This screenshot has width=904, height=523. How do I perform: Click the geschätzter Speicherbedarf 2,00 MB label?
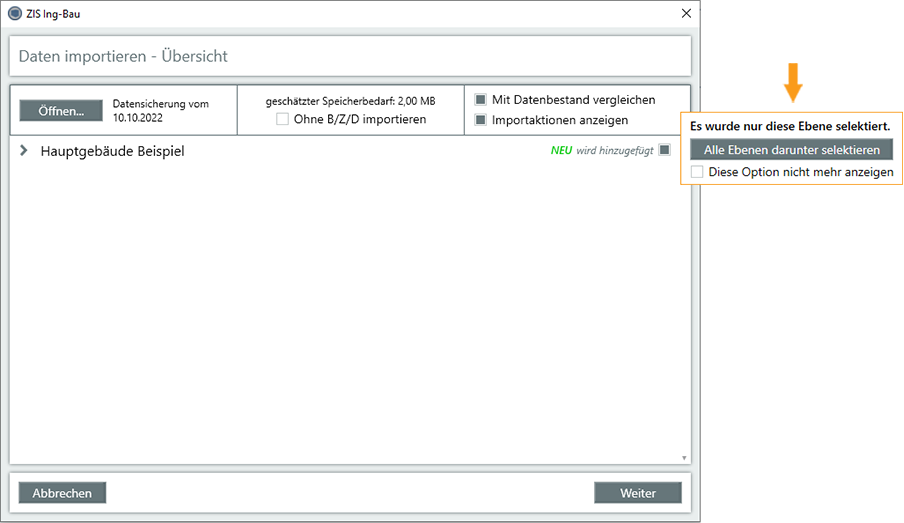coord(350,101)
